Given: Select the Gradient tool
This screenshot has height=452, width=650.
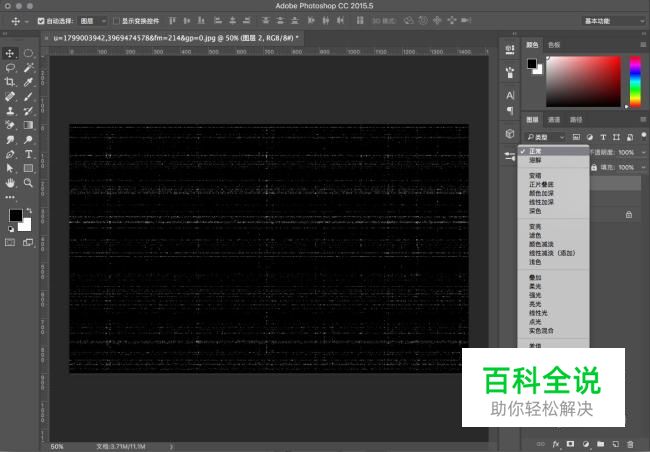Looking at the screenshot, I should 28,125.
